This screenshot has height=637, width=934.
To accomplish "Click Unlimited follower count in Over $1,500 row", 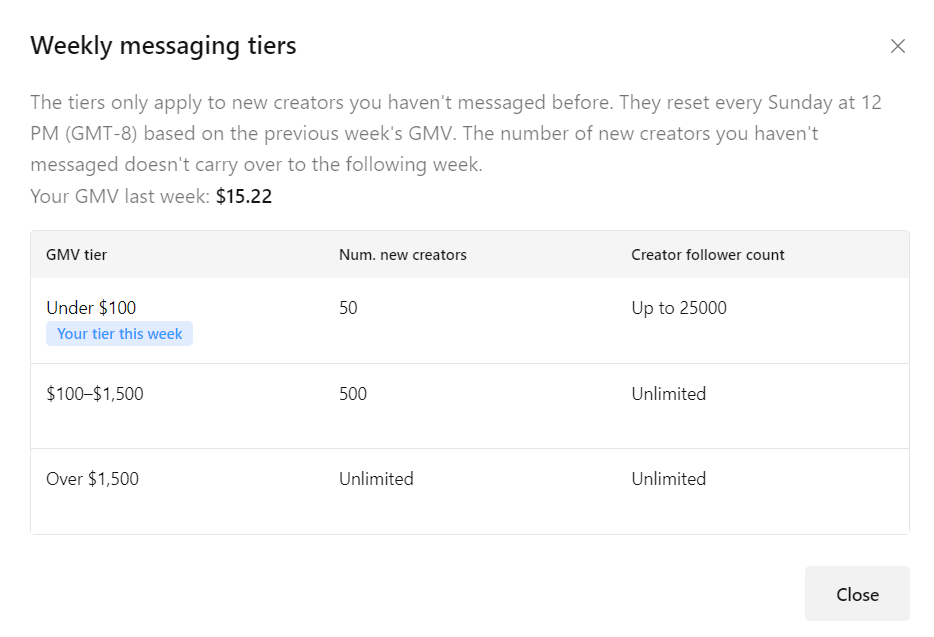I will pyautogui.click(x=669, y=479).
